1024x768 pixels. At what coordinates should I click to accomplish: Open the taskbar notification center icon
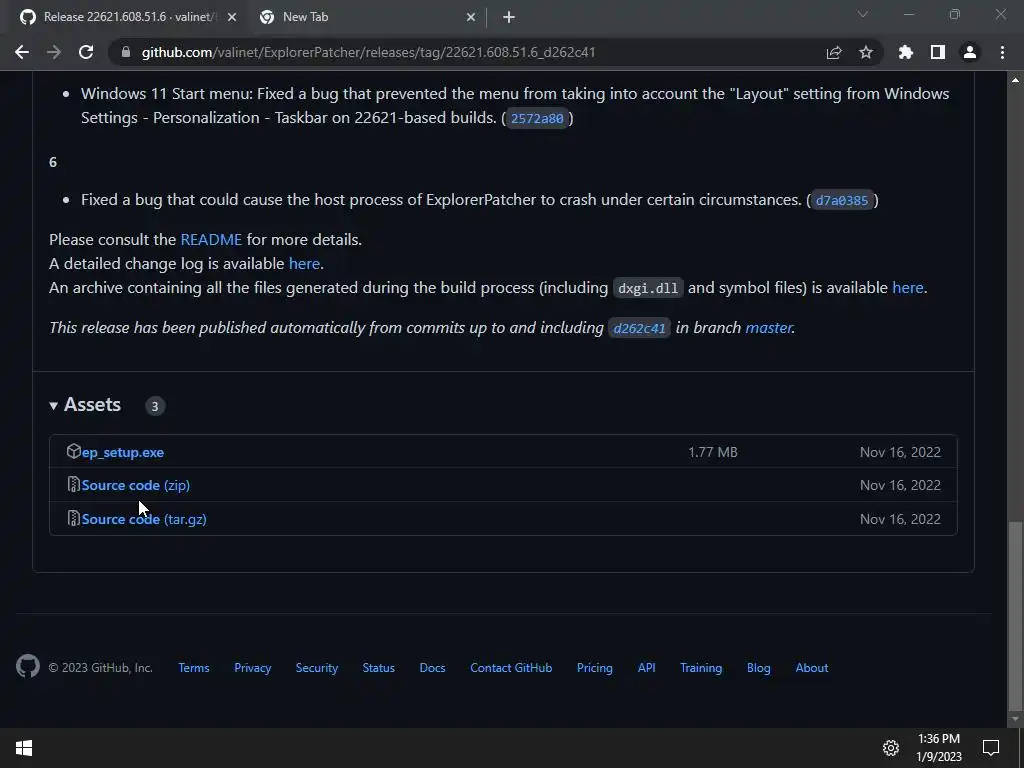click(x=991, y=748)
